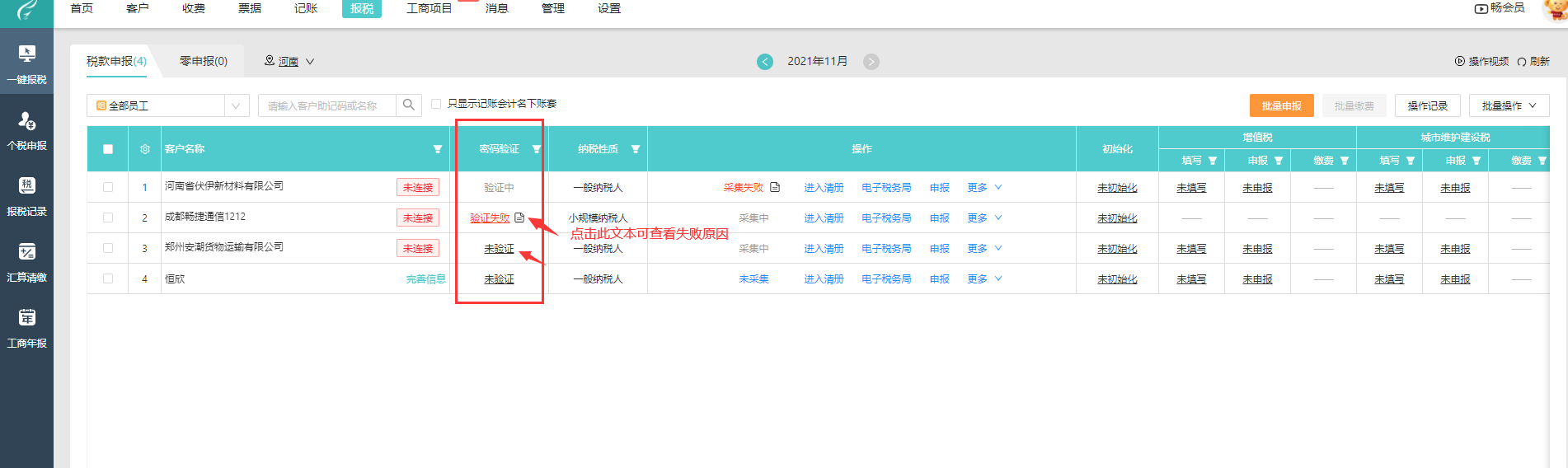The width and height of the screenshot is (1568, 468).
Task: Toggle 只显示记账会计名下账套 checkbox
Action: coord(436,104)
